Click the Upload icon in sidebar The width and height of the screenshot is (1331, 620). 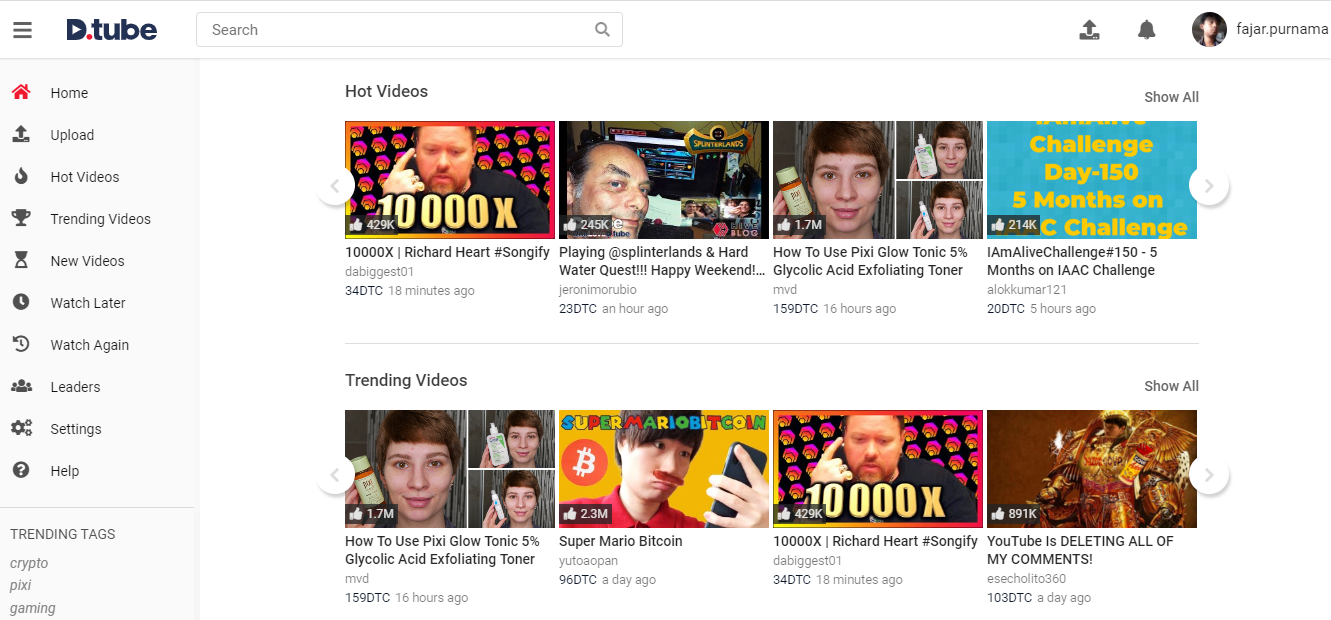21,134
